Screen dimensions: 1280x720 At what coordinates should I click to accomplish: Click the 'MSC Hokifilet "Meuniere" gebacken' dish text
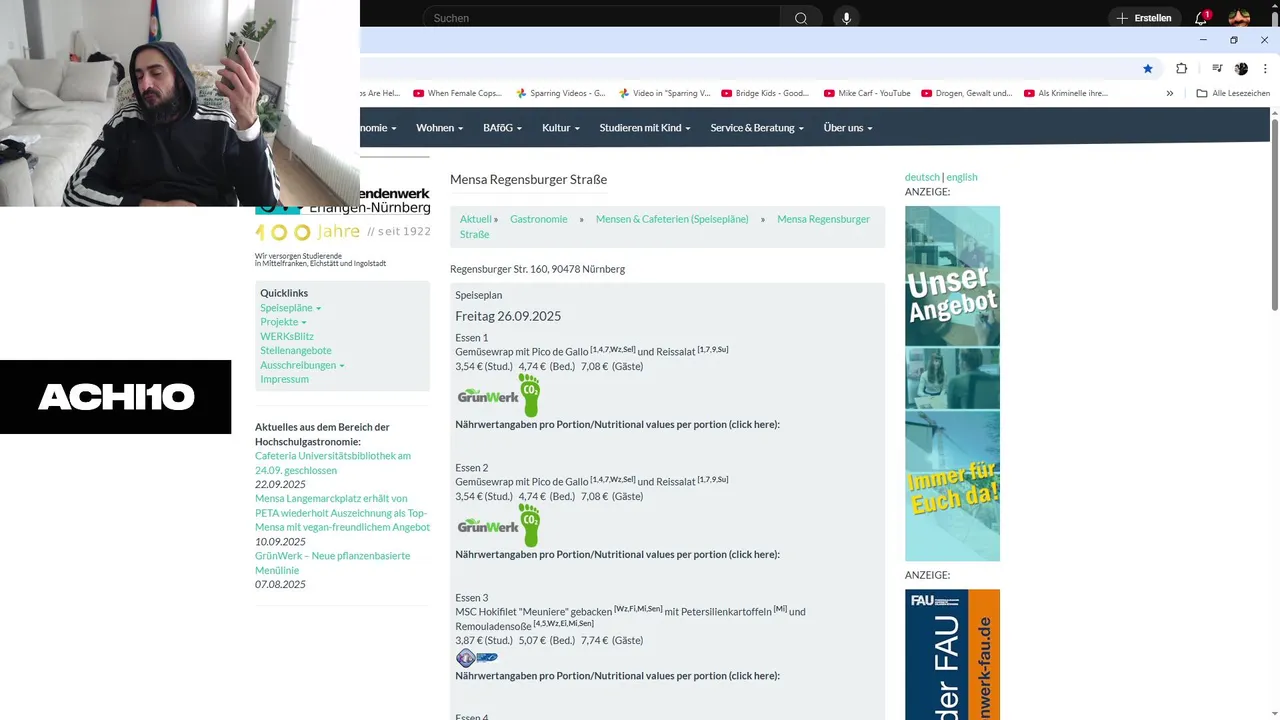[533, 612]
